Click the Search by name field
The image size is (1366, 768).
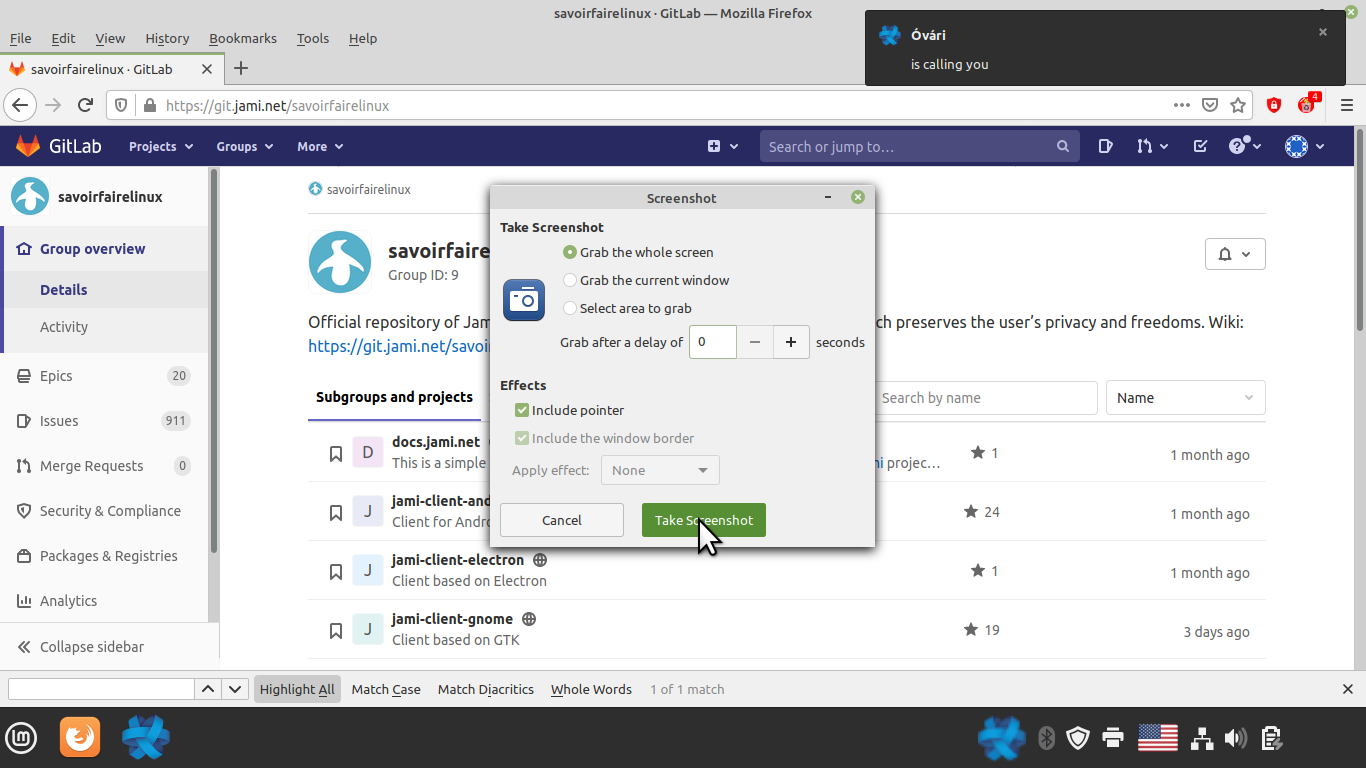(x=986, y=398)
